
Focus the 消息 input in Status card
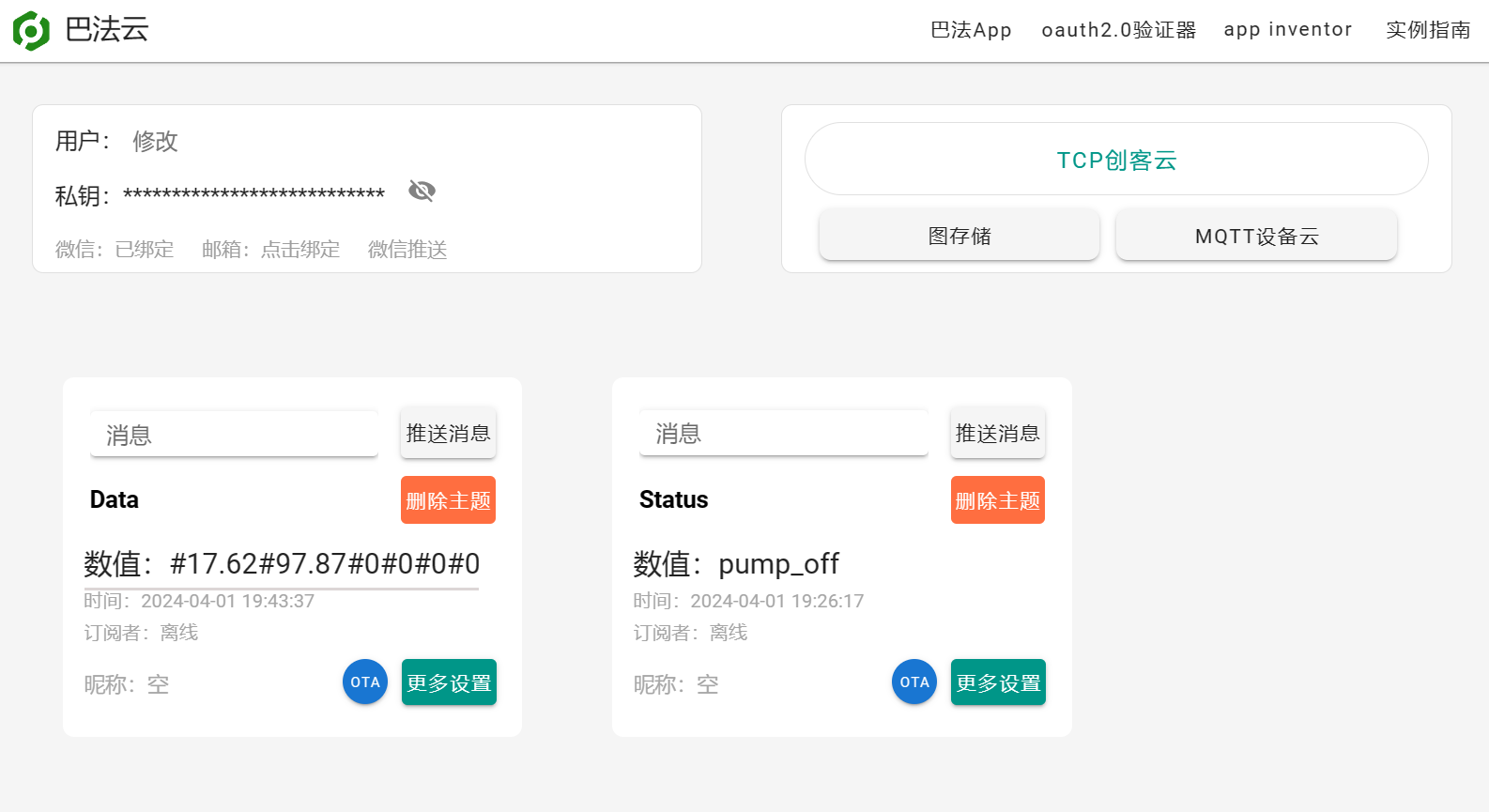[784, 433]
